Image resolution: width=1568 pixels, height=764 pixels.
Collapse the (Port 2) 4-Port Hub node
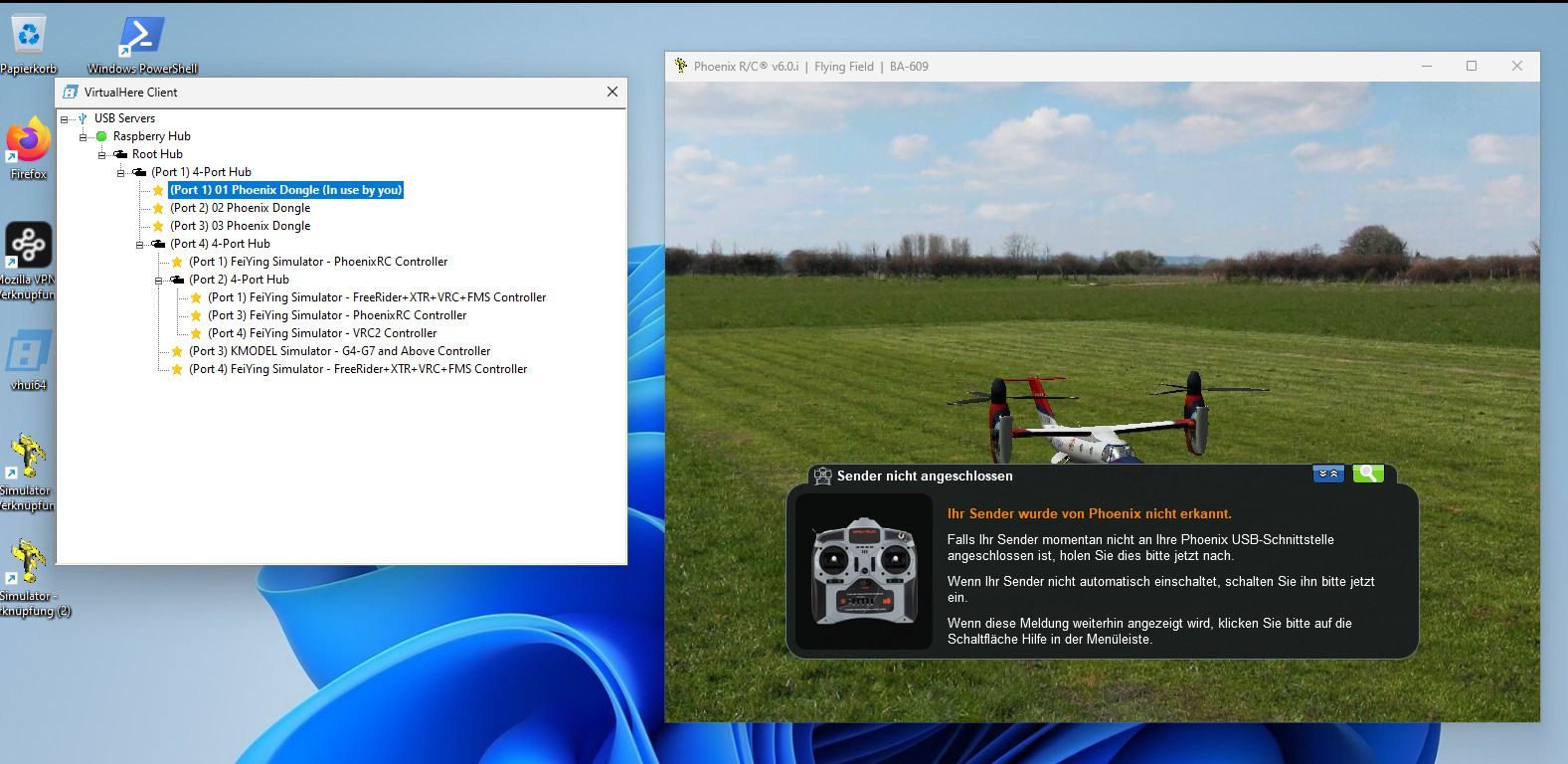(159, 280)
